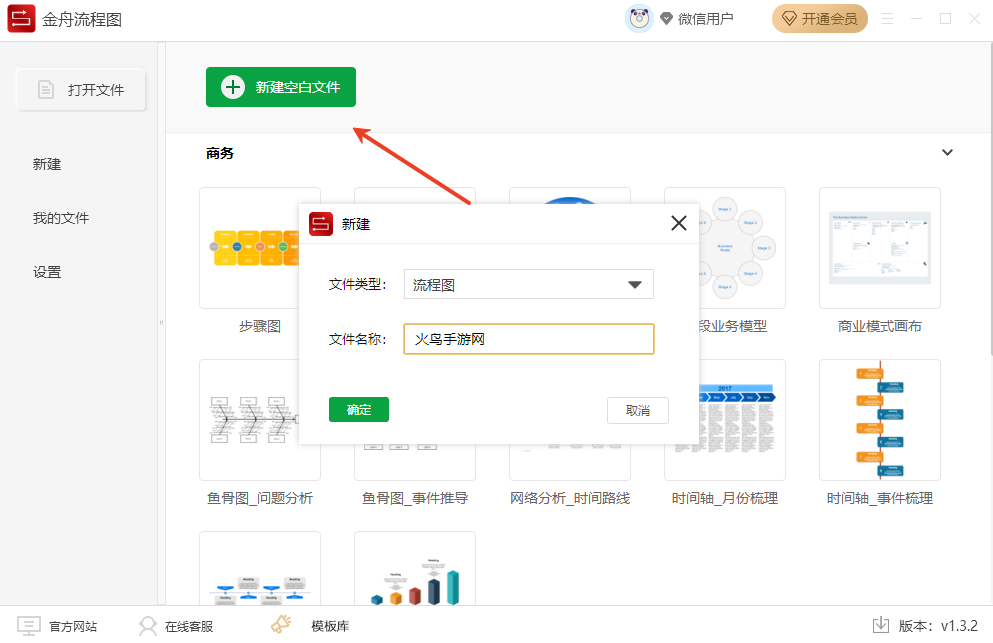
Task: Click the 打开文件 button
Action: 81,89
